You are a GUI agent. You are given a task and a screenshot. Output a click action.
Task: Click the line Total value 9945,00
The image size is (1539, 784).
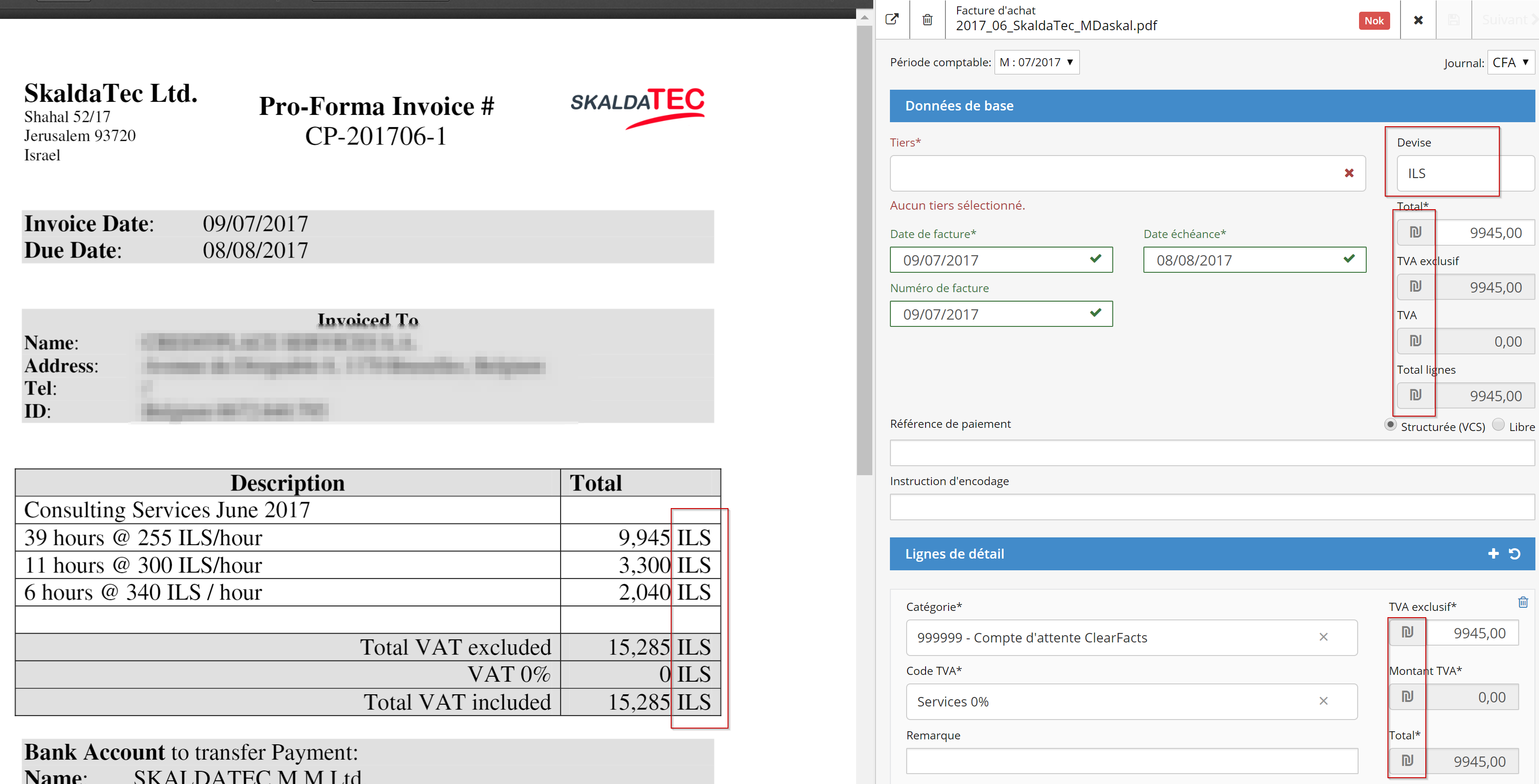(x=1472, y=761)
